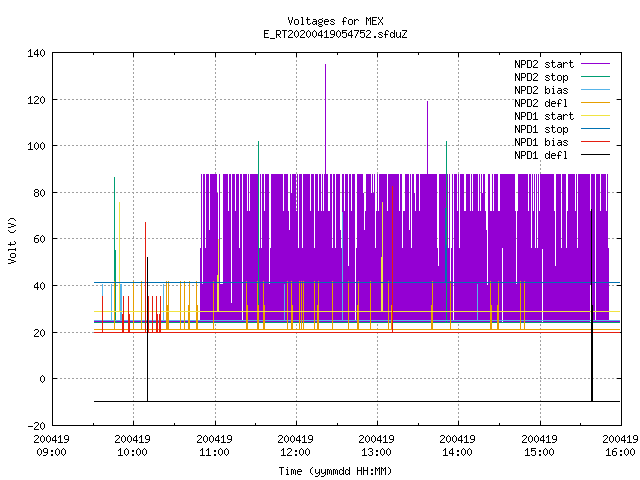The width and height of the screenshot is (640, 480).
Task: Click the 'NPD1 bias' legend label
Action: tap(541, 142)
